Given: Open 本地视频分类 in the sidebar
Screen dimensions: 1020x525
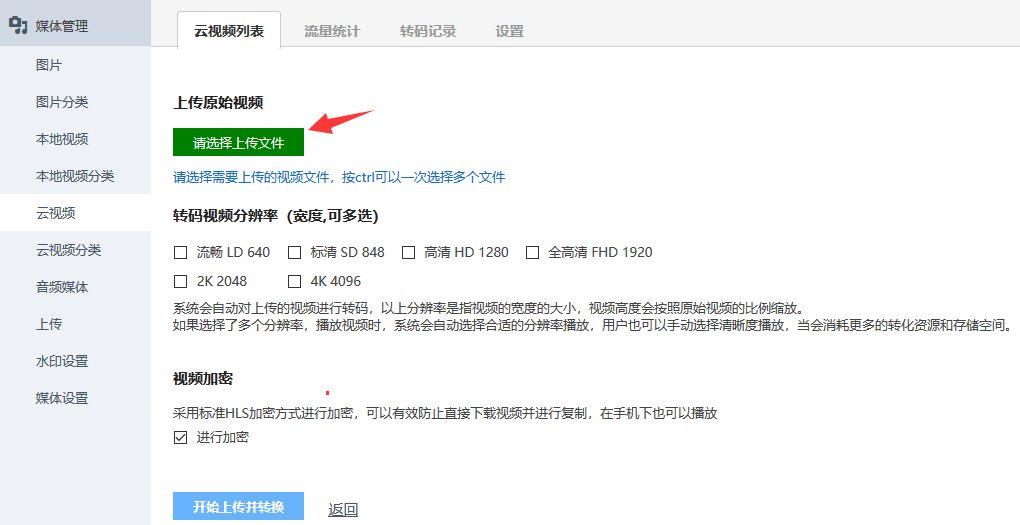Looking at the screenshot, I should [75, 176].
